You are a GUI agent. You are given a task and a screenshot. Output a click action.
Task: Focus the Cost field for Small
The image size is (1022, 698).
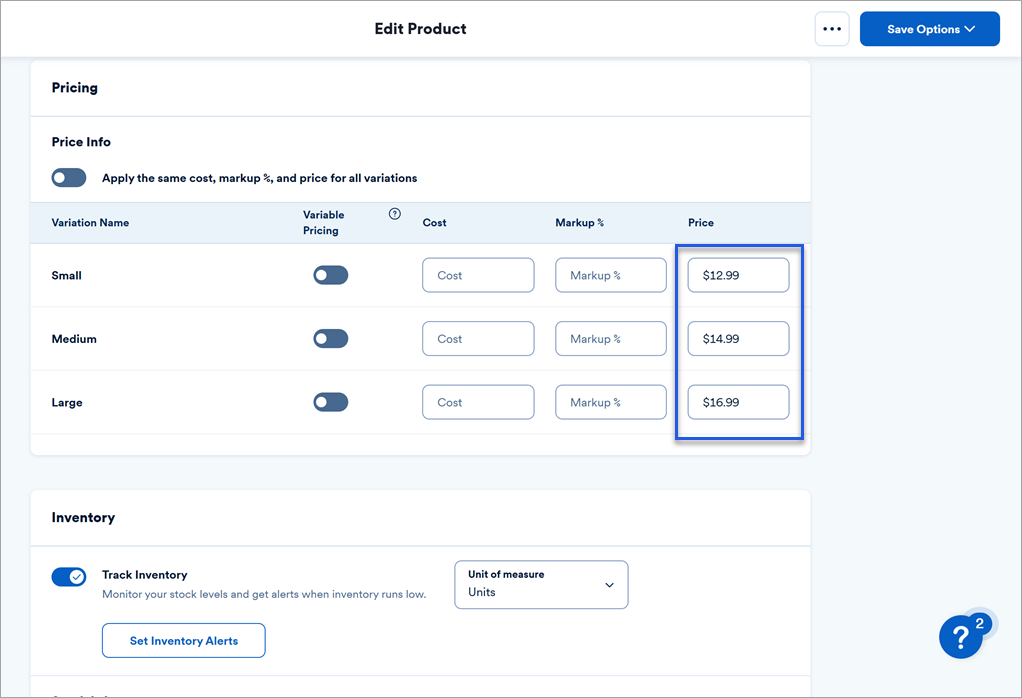coord(478,275)
